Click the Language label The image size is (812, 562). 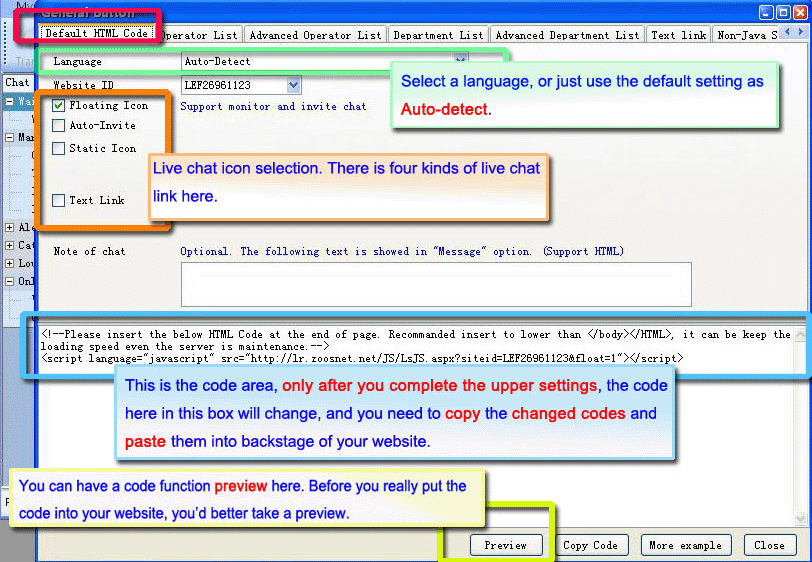coord(77,62)
